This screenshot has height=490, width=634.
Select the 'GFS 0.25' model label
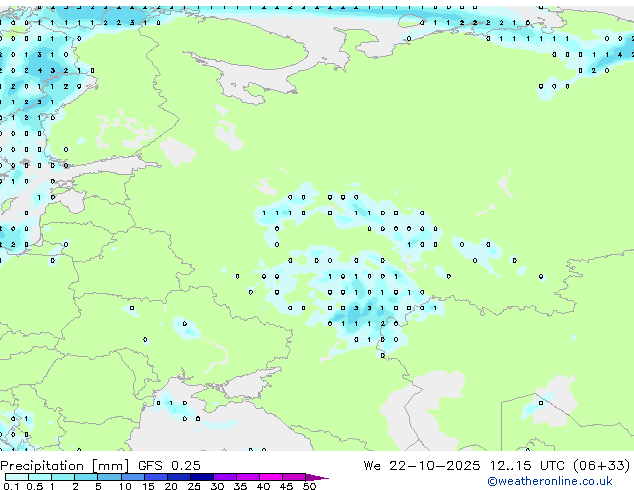pyautogui.click(x=169, y=466)
